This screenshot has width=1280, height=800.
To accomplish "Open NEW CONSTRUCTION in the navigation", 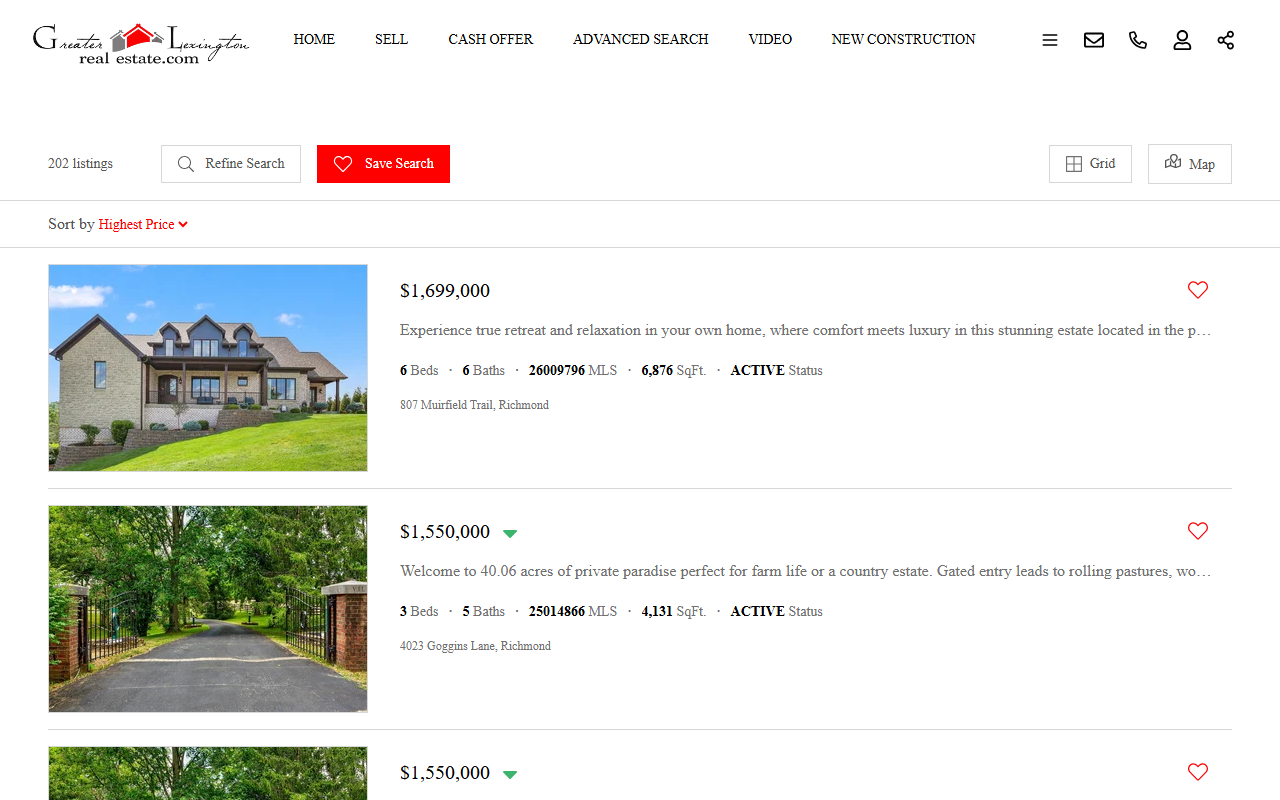I will coord(904,40).
